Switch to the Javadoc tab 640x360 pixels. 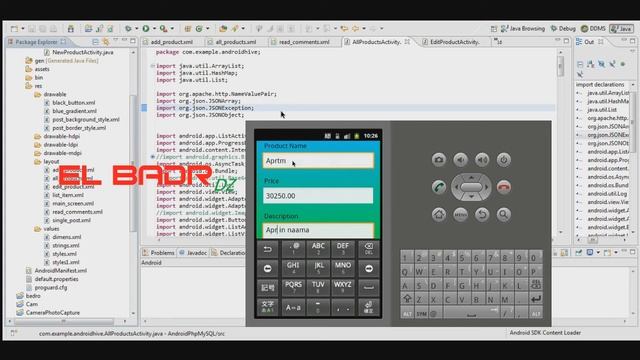(193, 253)
